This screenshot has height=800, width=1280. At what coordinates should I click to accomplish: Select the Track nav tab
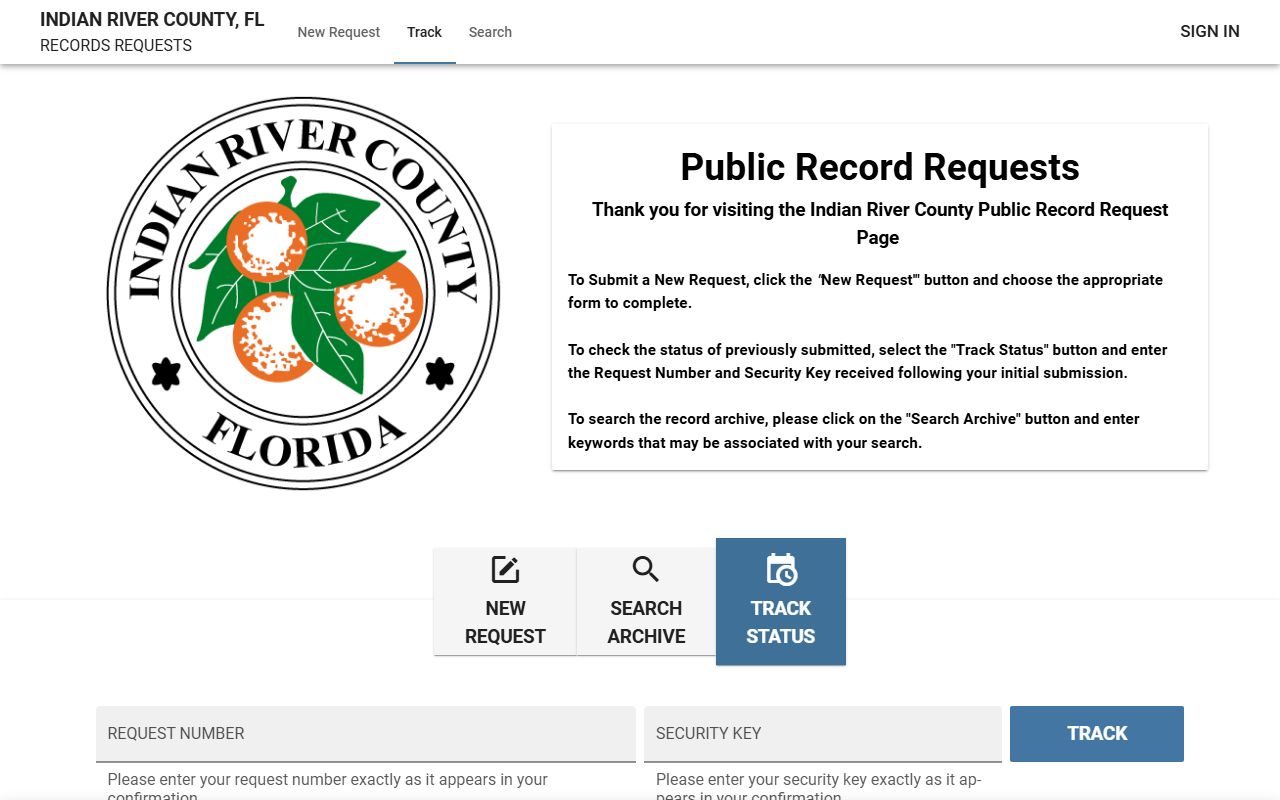[x=424, y=32]
